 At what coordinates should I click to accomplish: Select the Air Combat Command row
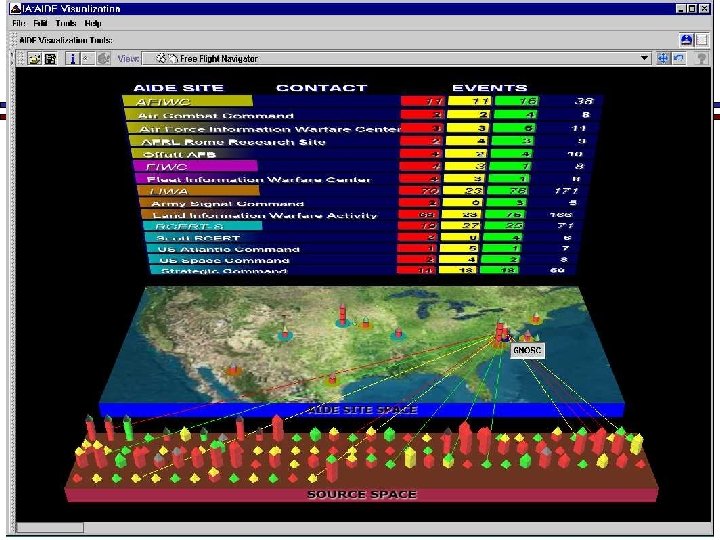[x=363, y=115]
